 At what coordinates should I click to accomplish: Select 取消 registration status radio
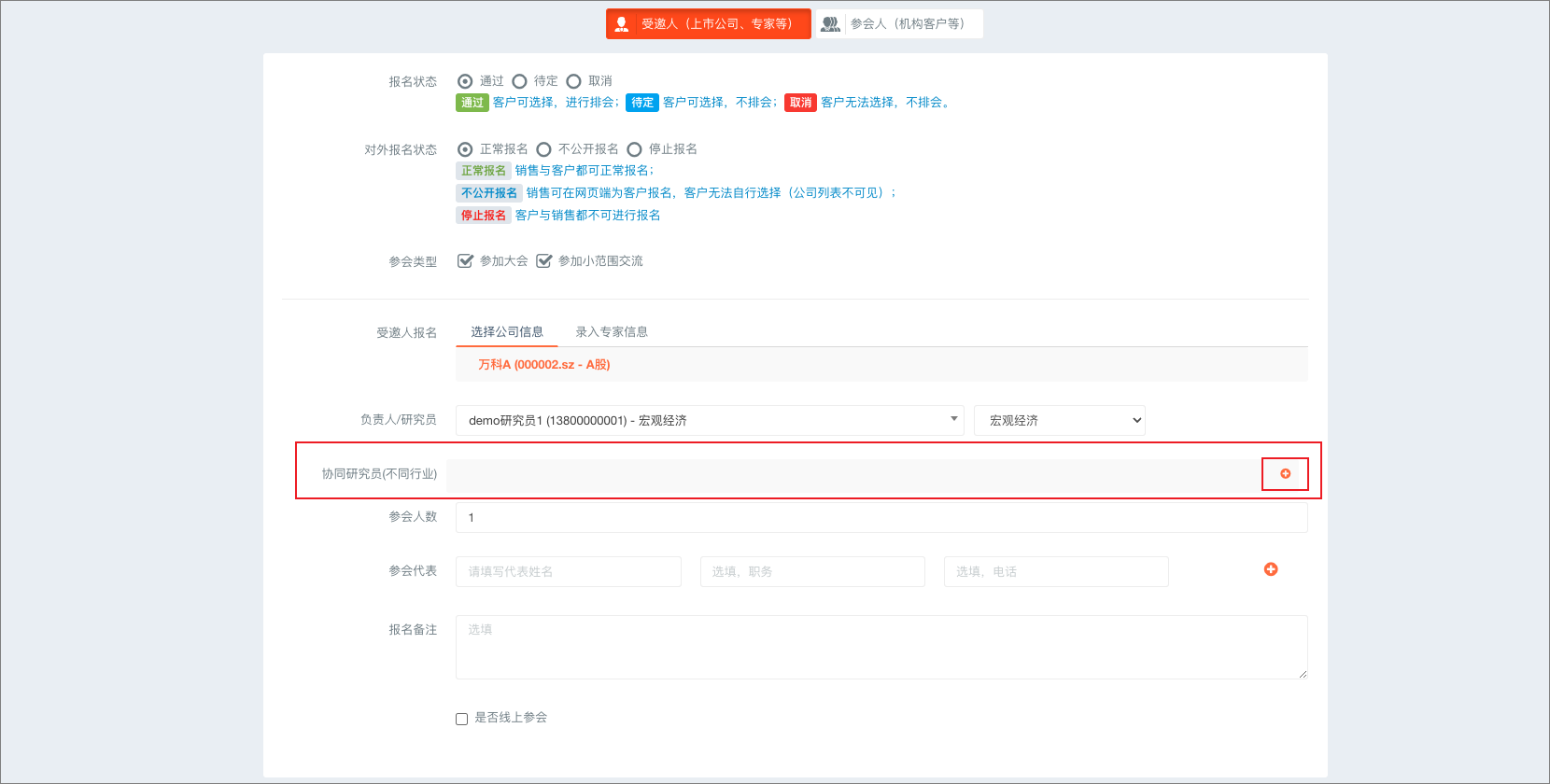[573, 81]
